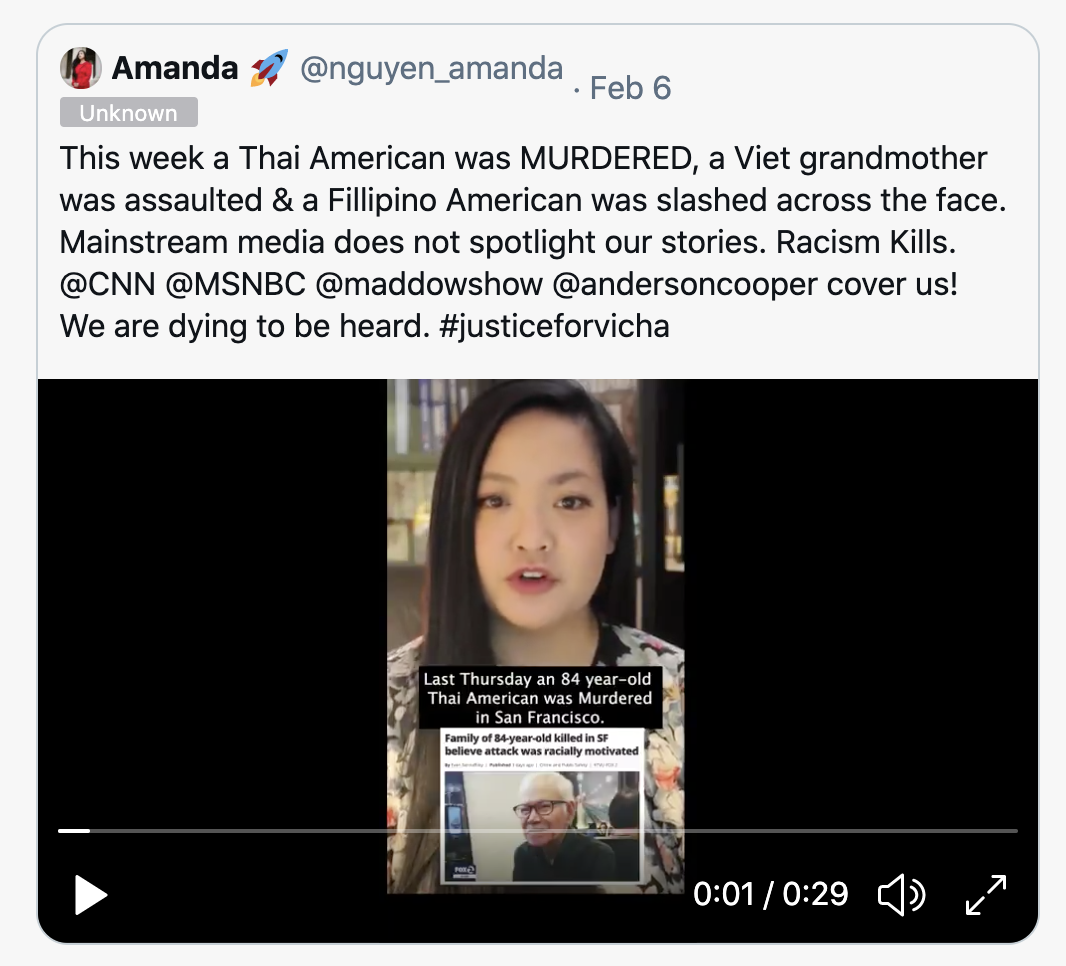Click the video caption about San Francisco
The height and width of the screenshot is (966, 1066).
(x=540, y=698)
